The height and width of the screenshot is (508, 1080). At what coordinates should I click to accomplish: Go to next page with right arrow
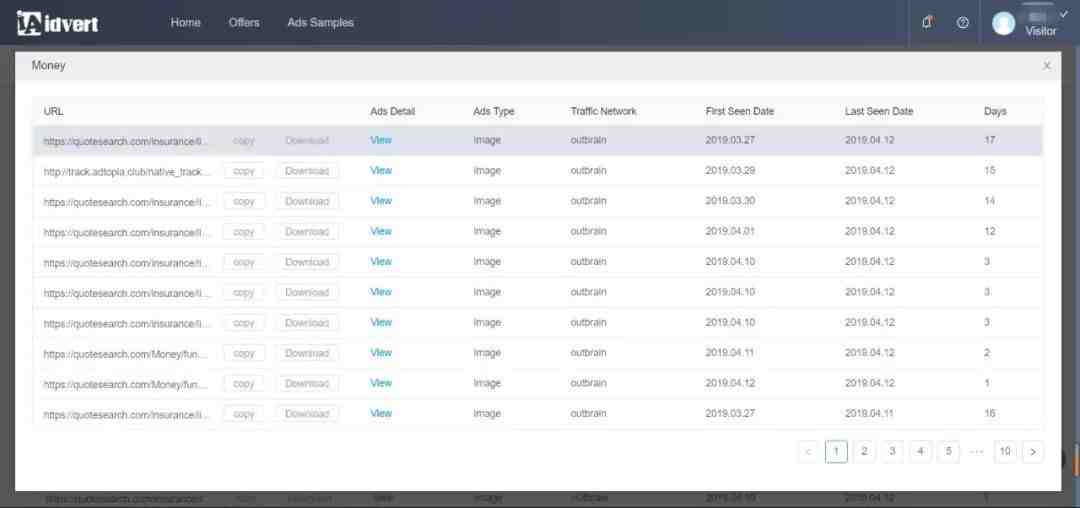pos(1032,452)
